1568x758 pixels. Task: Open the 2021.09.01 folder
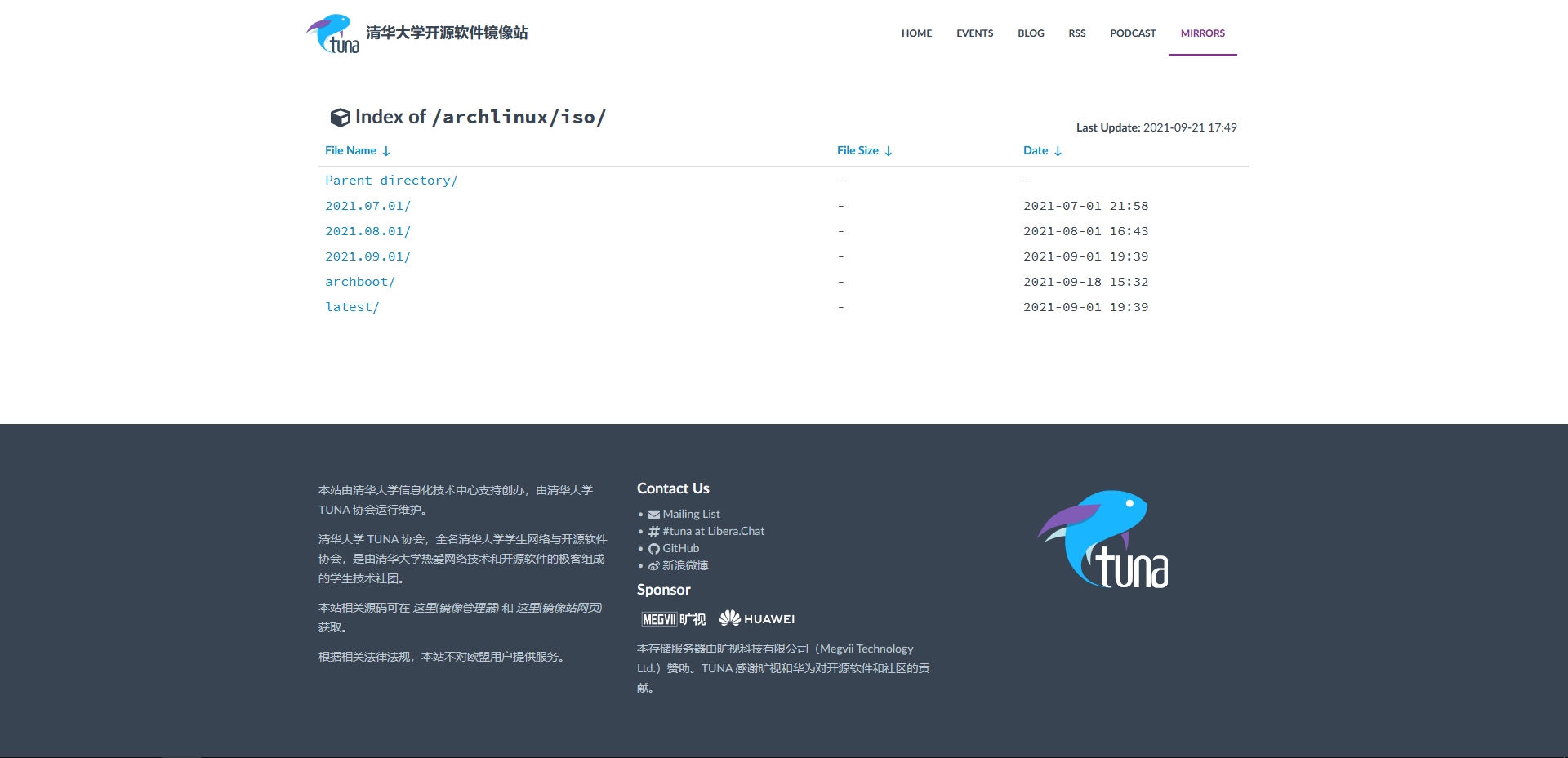(367, 256)
